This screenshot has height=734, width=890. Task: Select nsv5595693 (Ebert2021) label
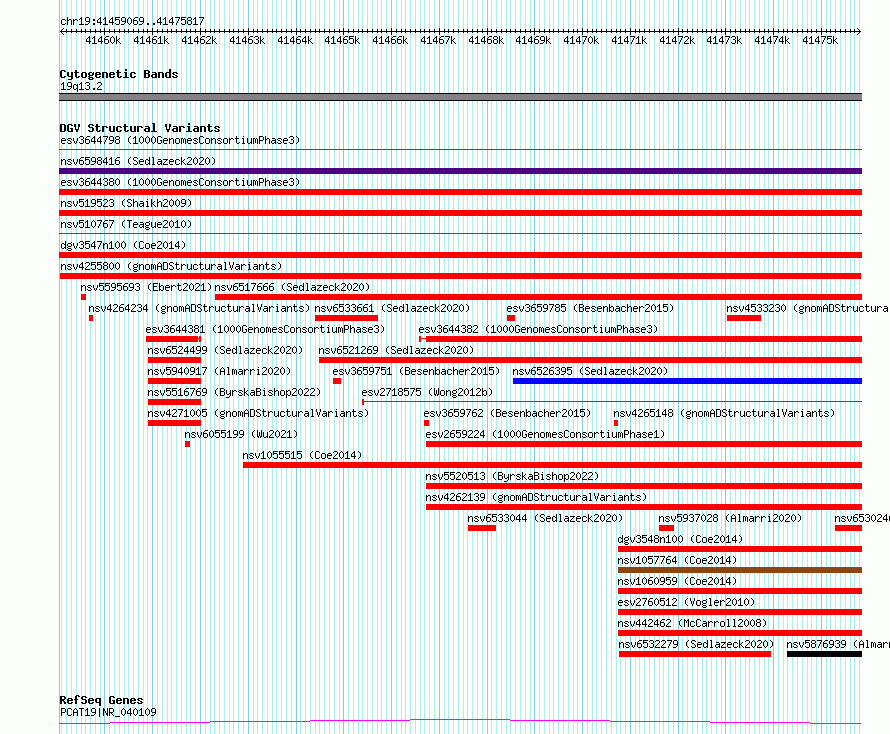146,287
